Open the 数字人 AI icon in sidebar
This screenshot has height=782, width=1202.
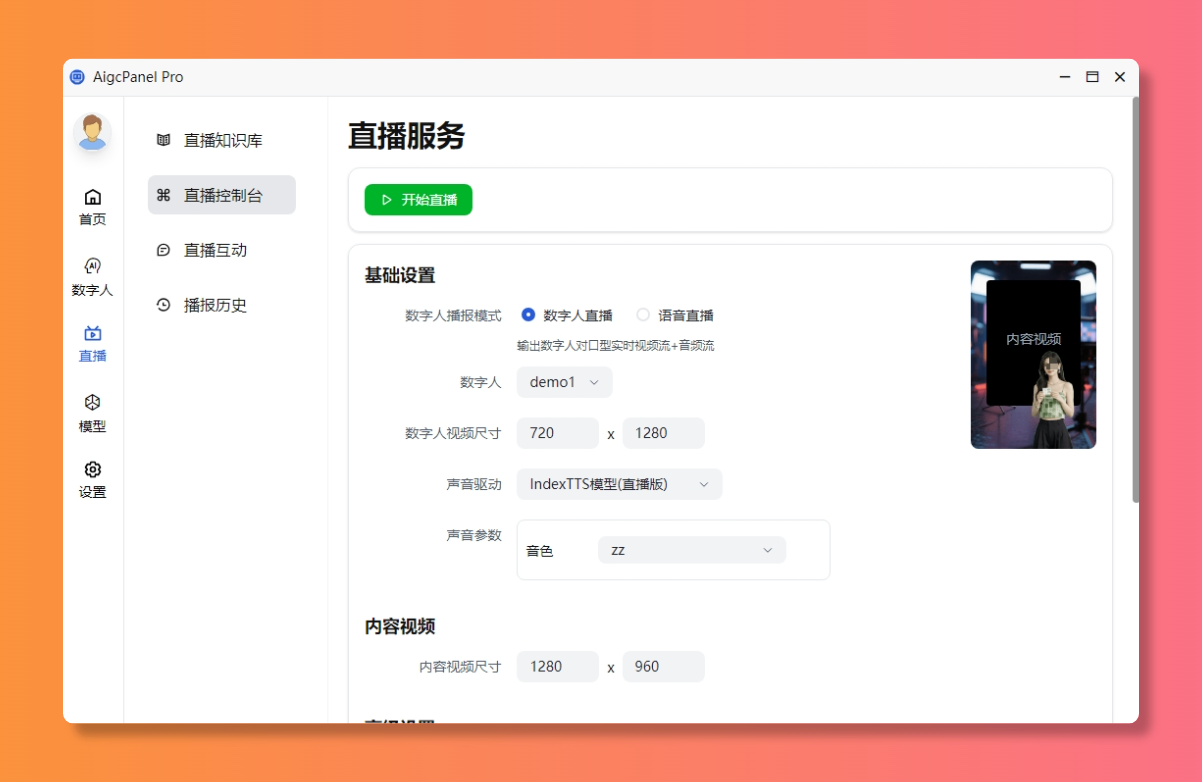[93, 266]
